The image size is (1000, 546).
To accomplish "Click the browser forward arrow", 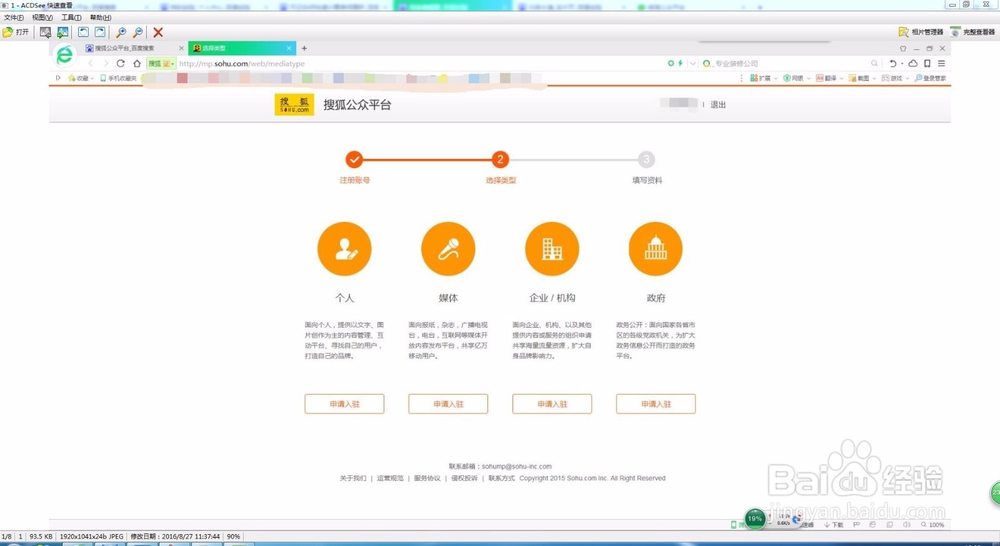I will point(105,63).
